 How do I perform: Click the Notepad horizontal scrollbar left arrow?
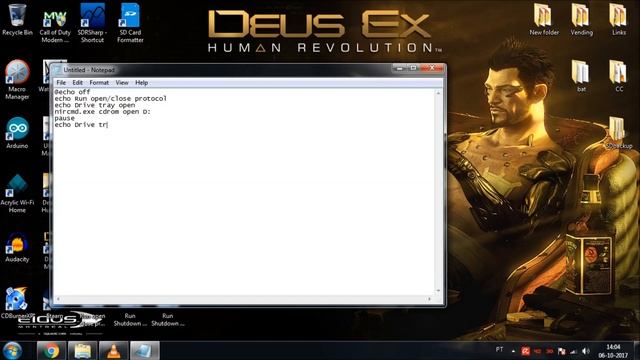click(58, 299)
